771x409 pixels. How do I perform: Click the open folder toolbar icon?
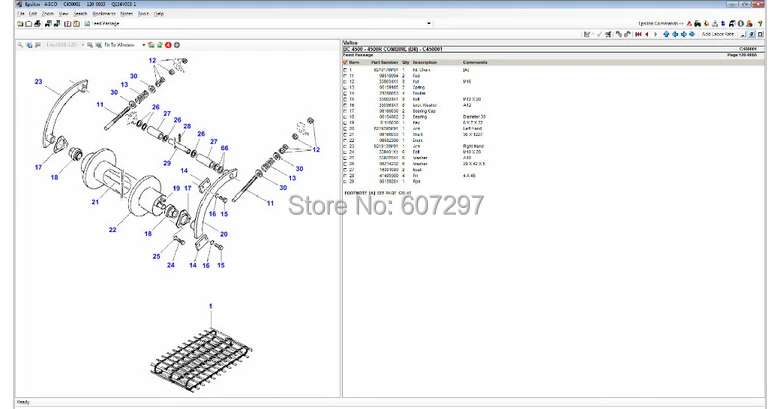coord(20,24)
